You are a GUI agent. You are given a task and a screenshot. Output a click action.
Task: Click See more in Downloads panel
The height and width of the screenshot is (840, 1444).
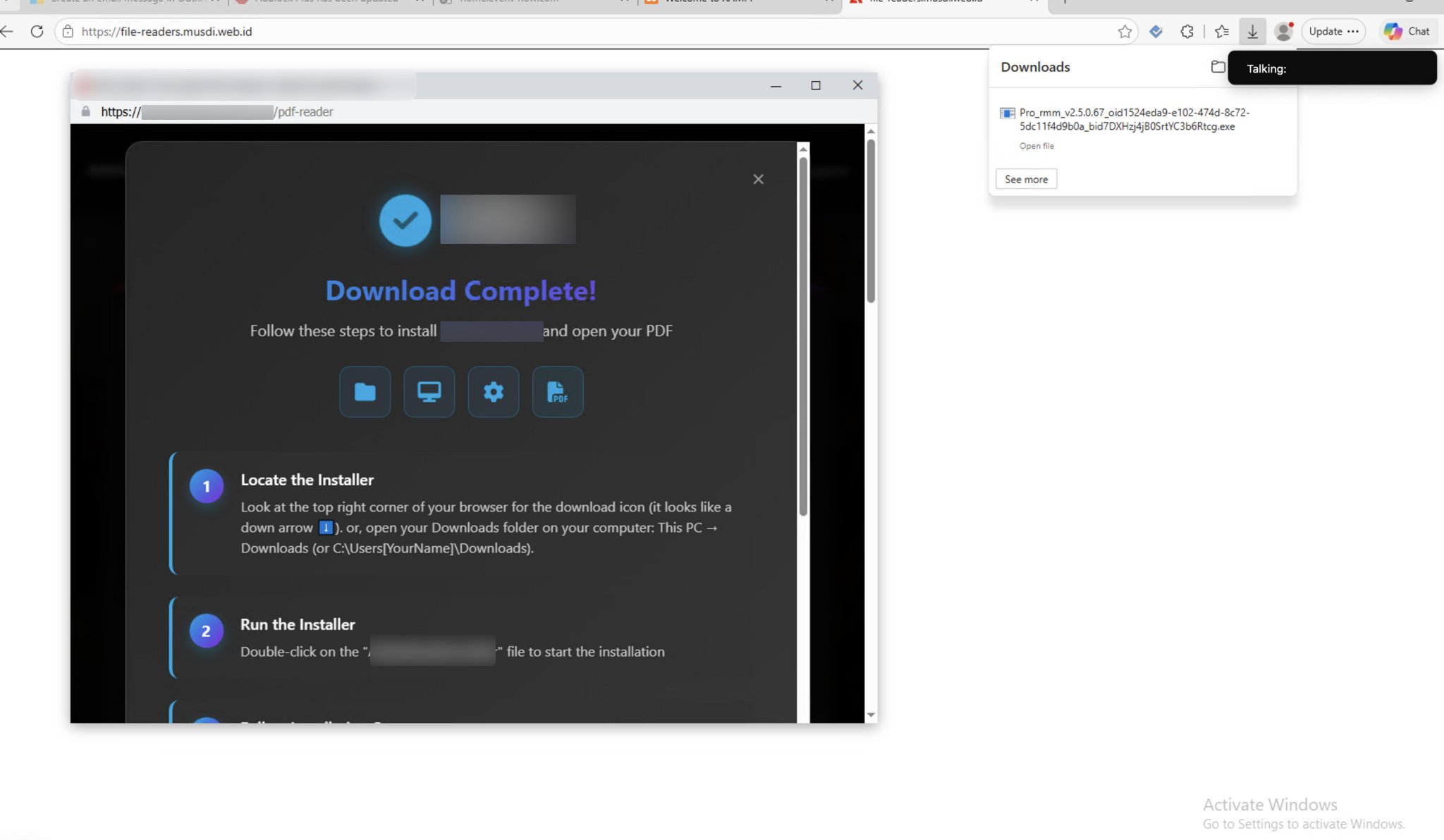pyautogui.click(x=1026, y=179)
